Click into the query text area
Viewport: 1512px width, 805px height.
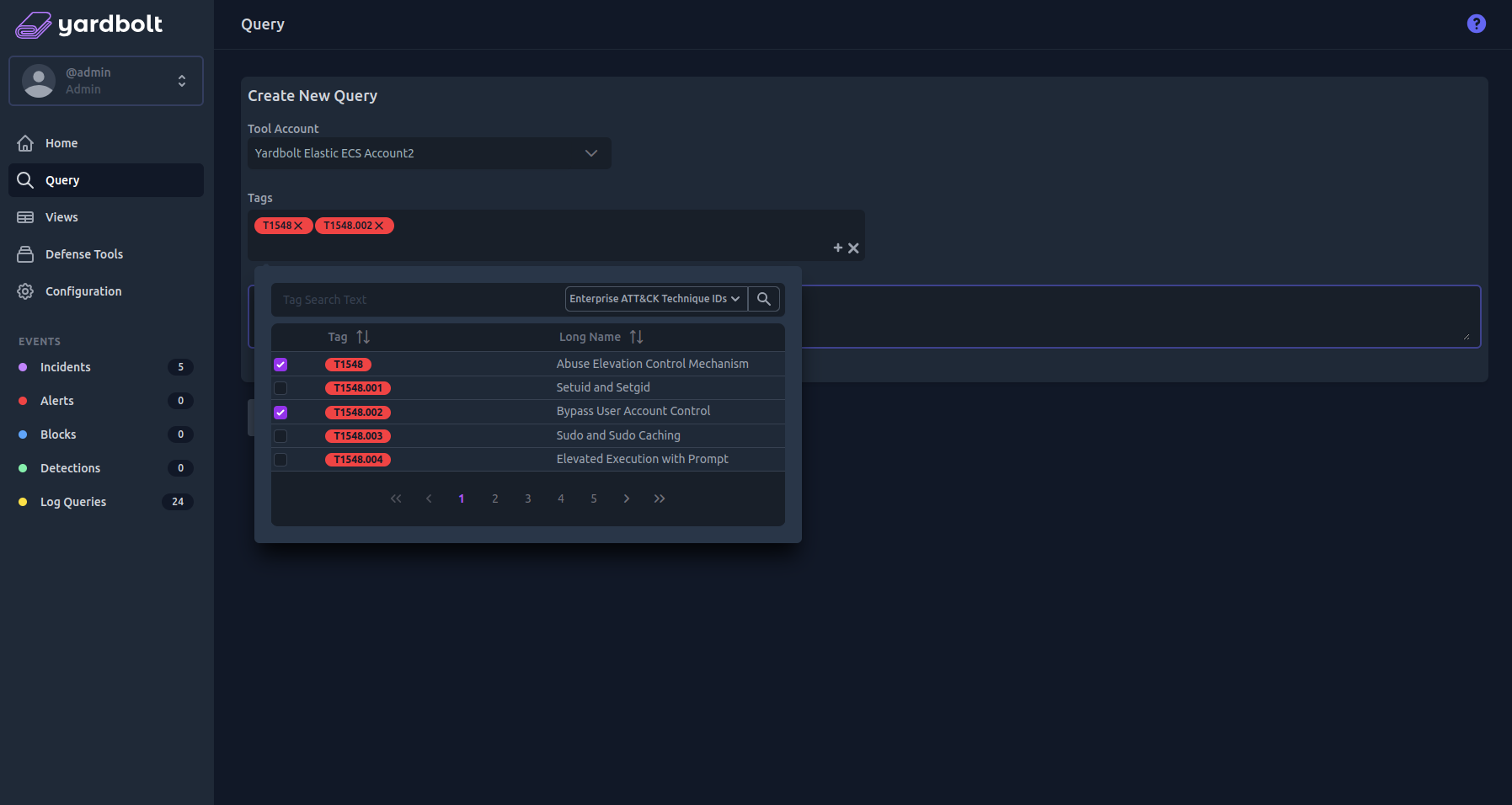click(x=1141, y=317)
